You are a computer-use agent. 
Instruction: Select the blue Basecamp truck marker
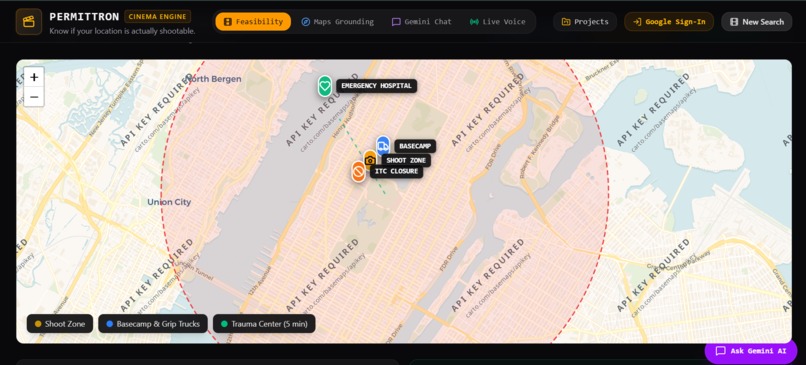pyautogui.click(x=383, y=146)
